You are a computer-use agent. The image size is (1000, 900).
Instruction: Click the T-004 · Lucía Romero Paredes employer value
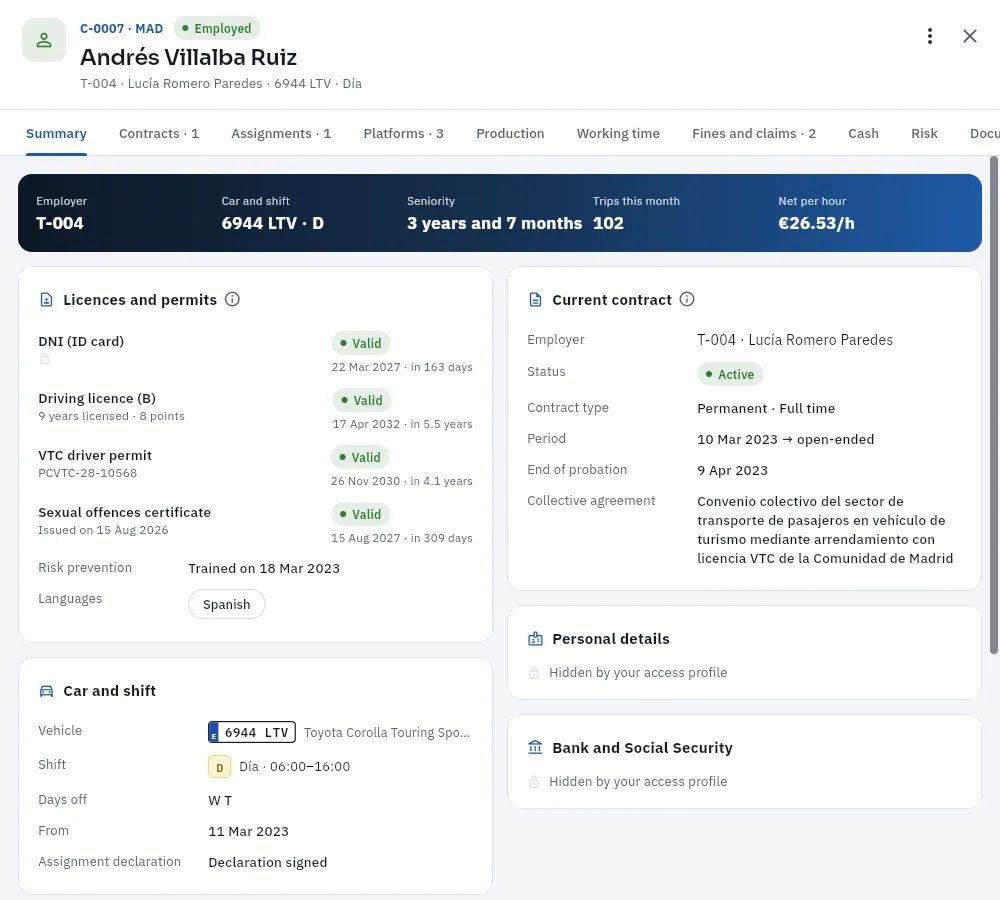point(795,340)
